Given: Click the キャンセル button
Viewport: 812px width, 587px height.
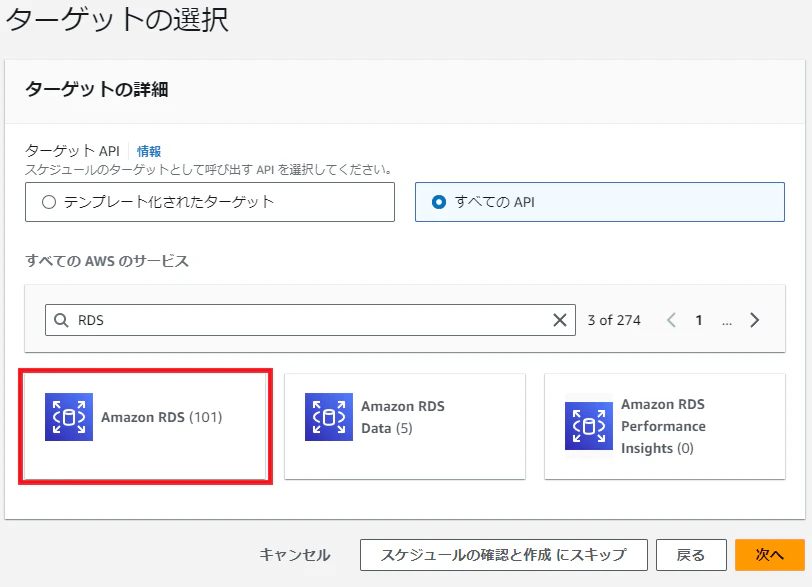Looking at the screenshot, I should (295, 555).
